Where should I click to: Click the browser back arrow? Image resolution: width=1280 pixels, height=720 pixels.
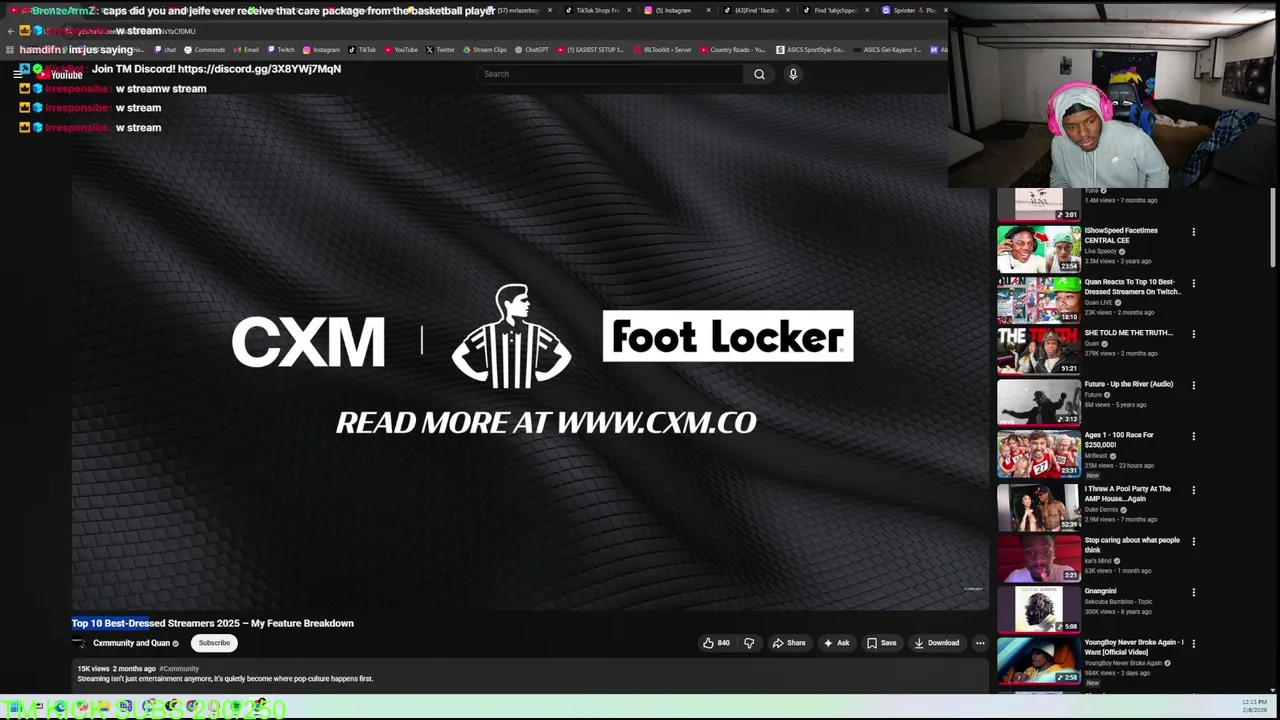click(10, 31)
